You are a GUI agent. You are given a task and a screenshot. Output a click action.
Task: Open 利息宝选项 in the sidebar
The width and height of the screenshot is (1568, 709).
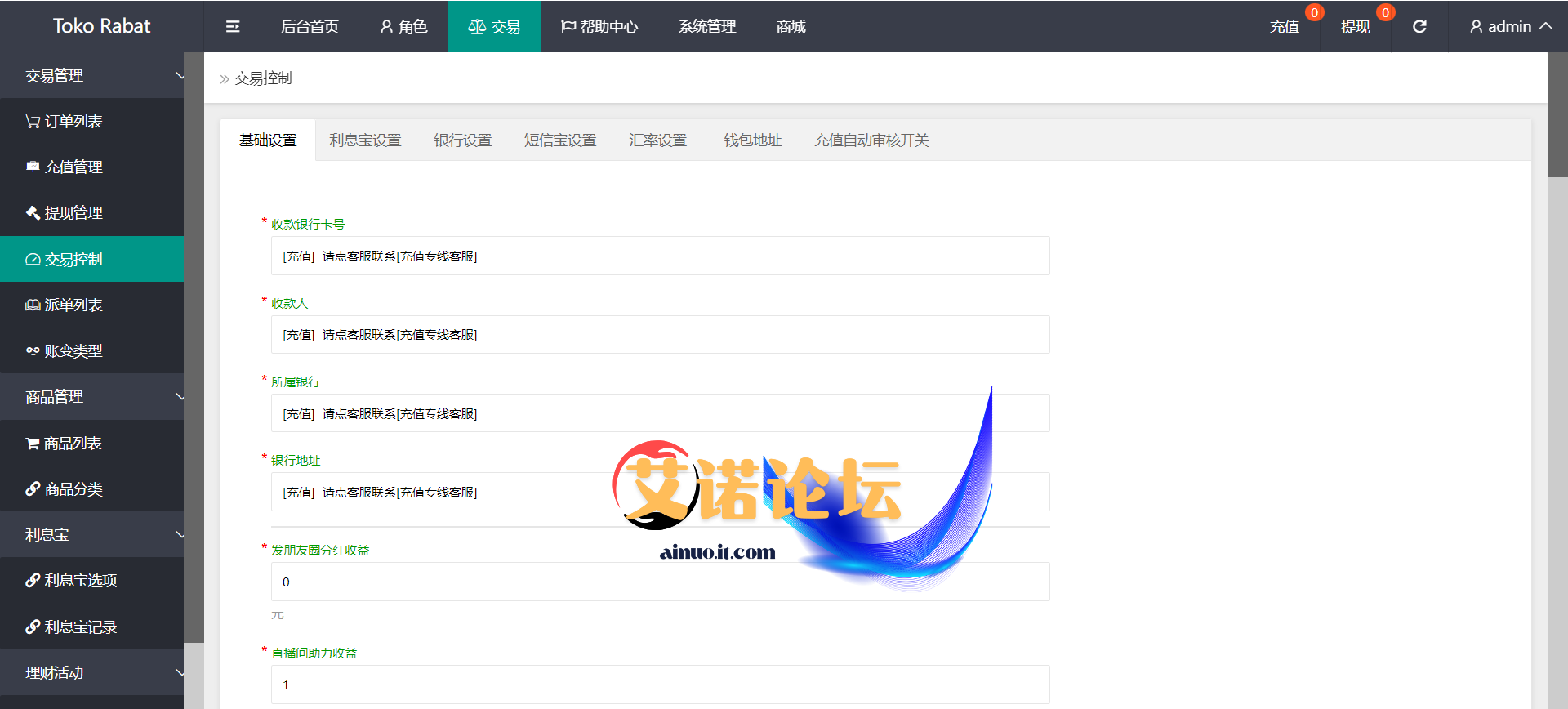(91, 581)
